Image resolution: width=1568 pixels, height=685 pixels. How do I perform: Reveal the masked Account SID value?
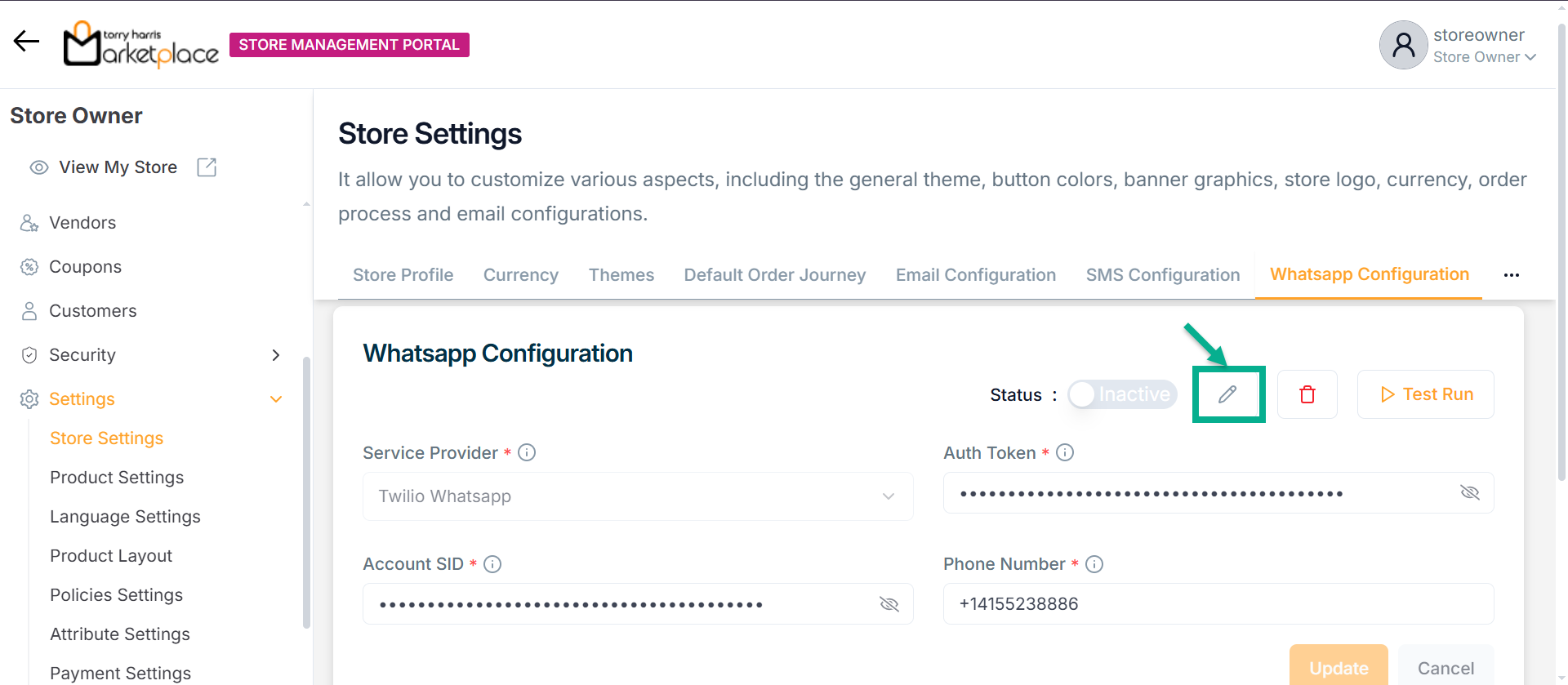pos(889,604)
